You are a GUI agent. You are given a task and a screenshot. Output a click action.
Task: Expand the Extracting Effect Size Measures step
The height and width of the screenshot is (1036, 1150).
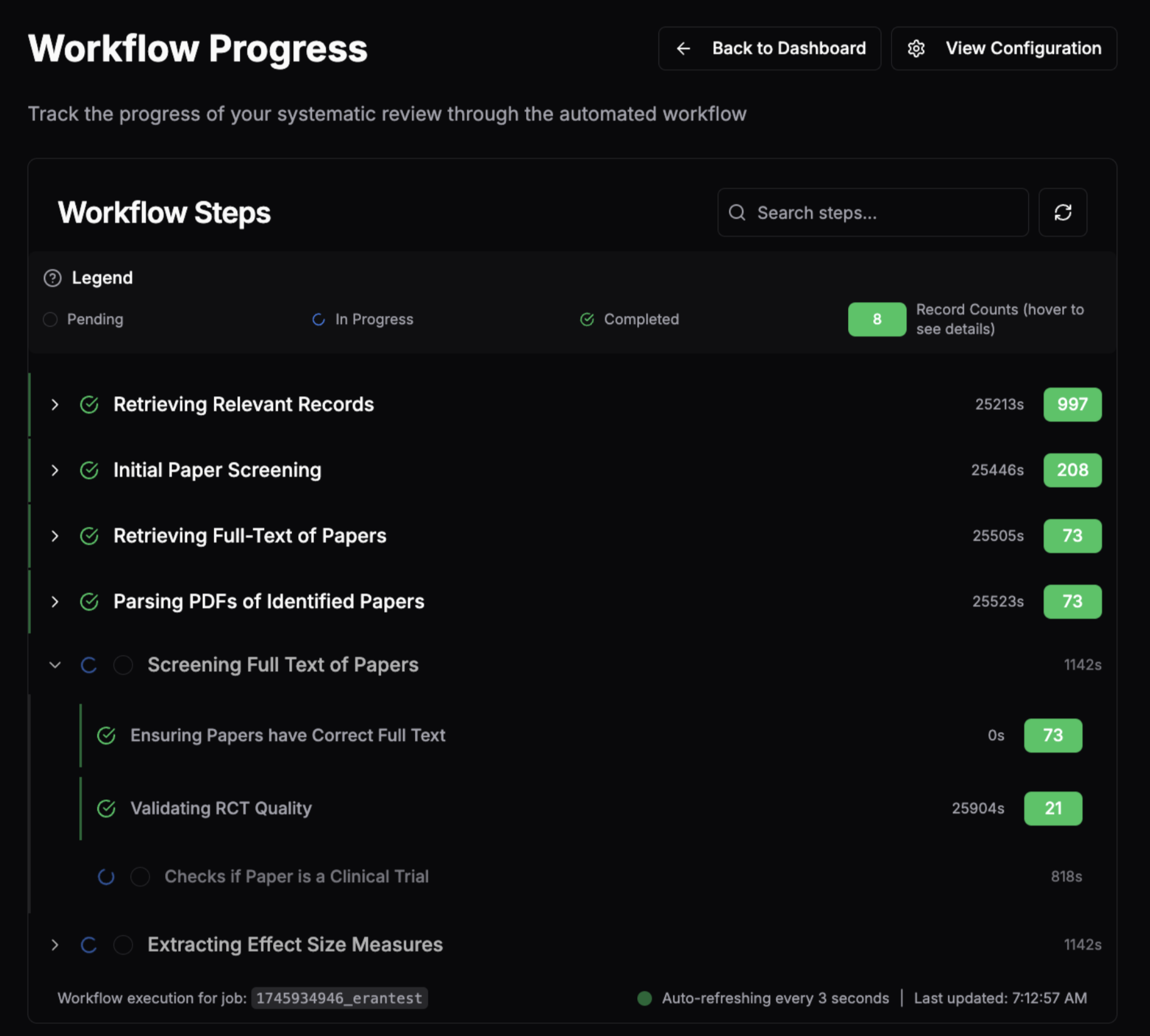pyautogui.click(x=55, y=944)
